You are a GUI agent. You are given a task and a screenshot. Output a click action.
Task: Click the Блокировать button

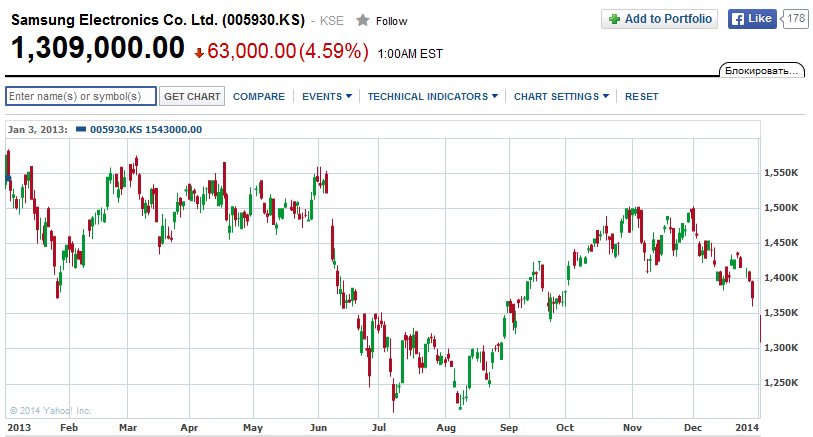762,71
